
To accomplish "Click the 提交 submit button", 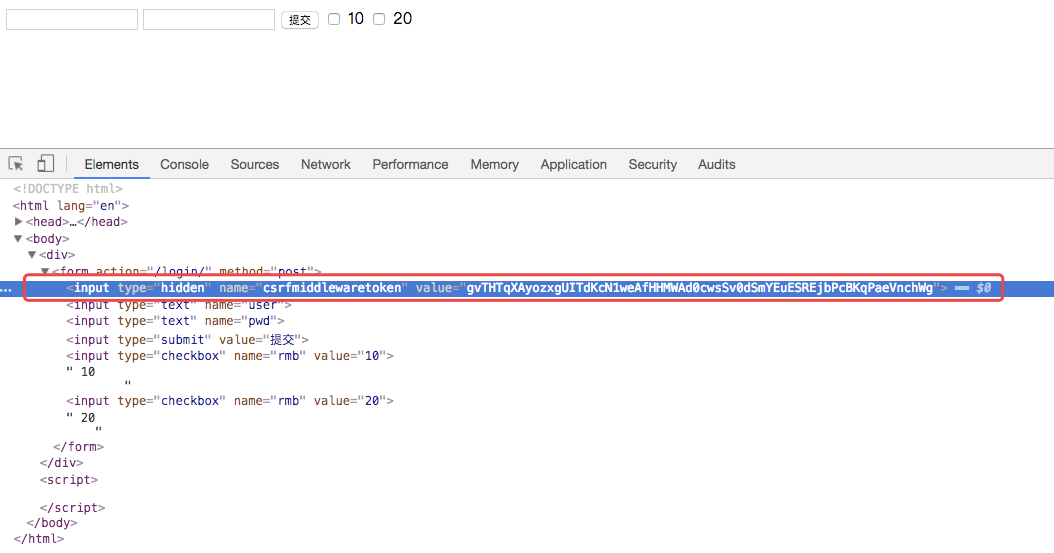I will pyautogui.click(x=300, y=20).
